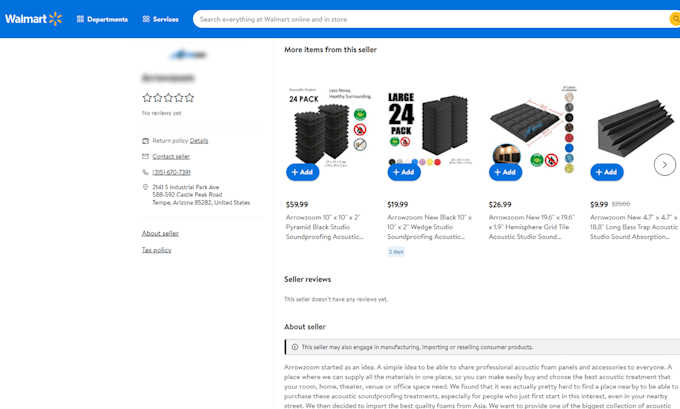This screenshot has width=680, height=409.
Task: Click the seller star rating
Action: (168, 98)
